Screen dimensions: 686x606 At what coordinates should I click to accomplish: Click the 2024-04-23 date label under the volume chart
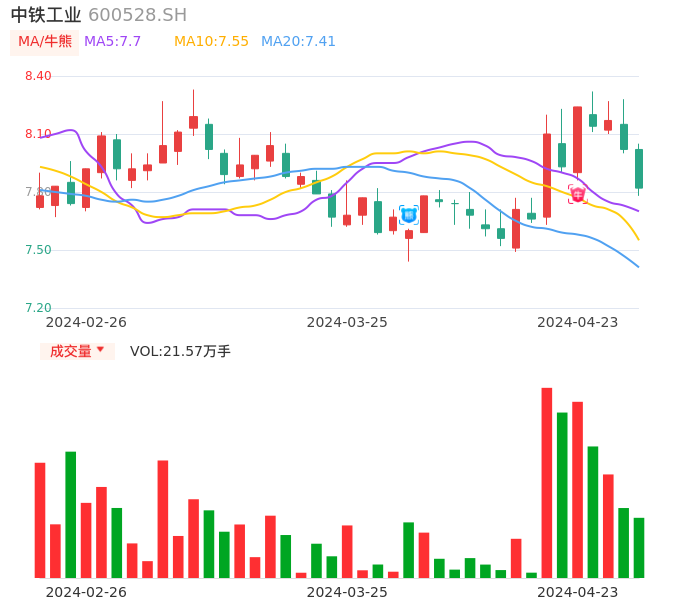pos(577,592)
